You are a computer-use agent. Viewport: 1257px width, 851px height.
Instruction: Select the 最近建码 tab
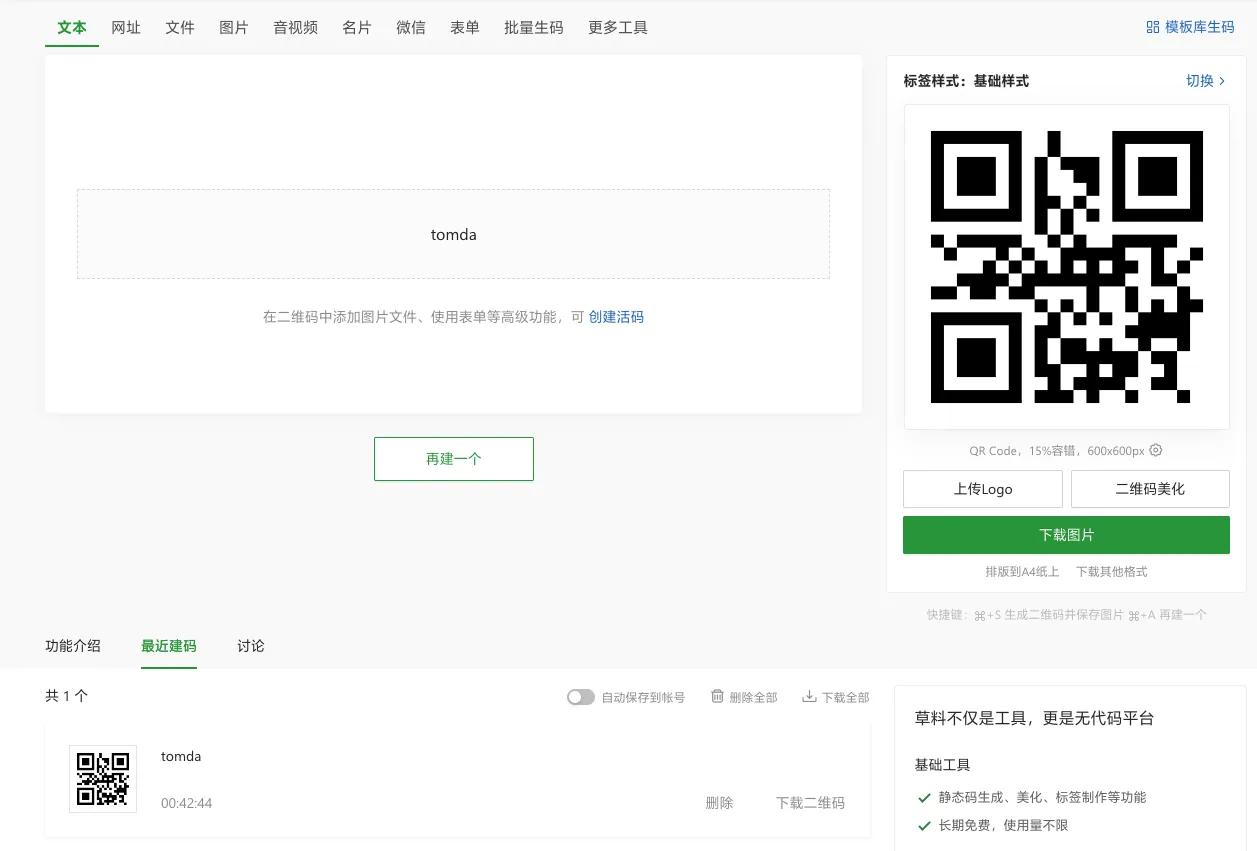coord(169,646)
